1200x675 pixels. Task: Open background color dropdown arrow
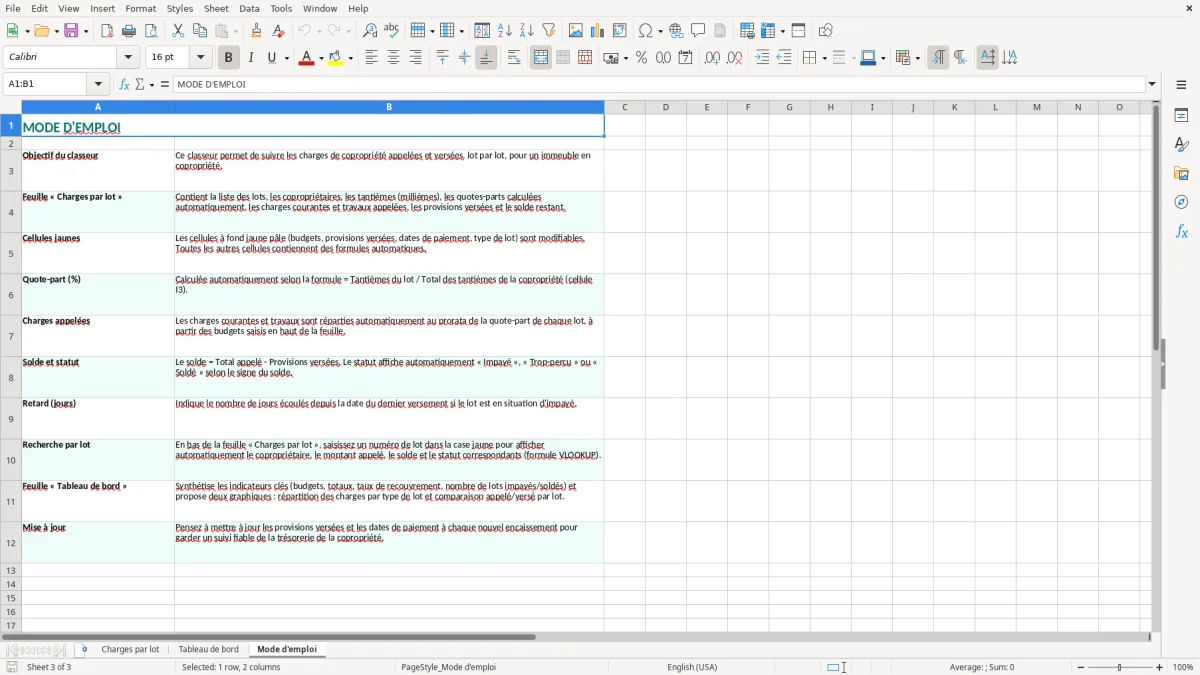pyautogui.click(x=350, y=58)
